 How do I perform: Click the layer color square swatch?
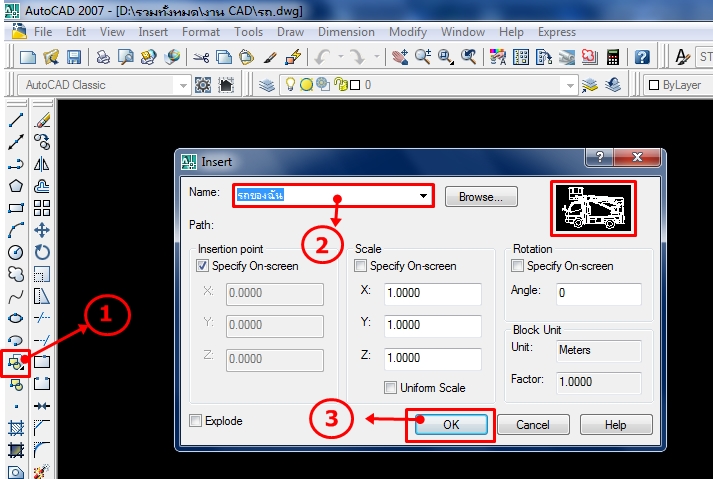(x=355, y=85)
